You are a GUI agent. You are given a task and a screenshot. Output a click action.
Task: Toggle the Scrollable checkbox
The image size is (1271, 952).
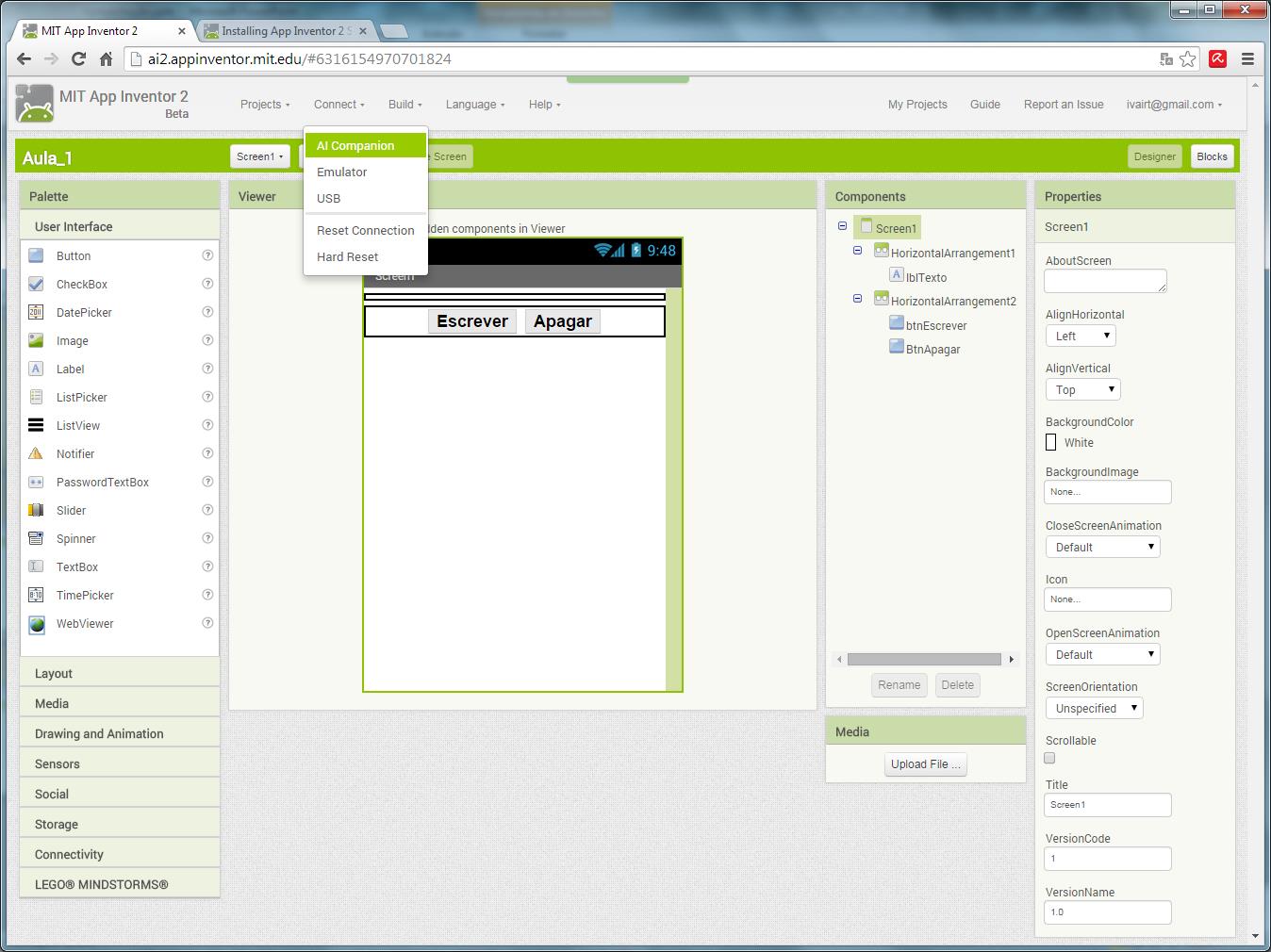point(1049,758)
